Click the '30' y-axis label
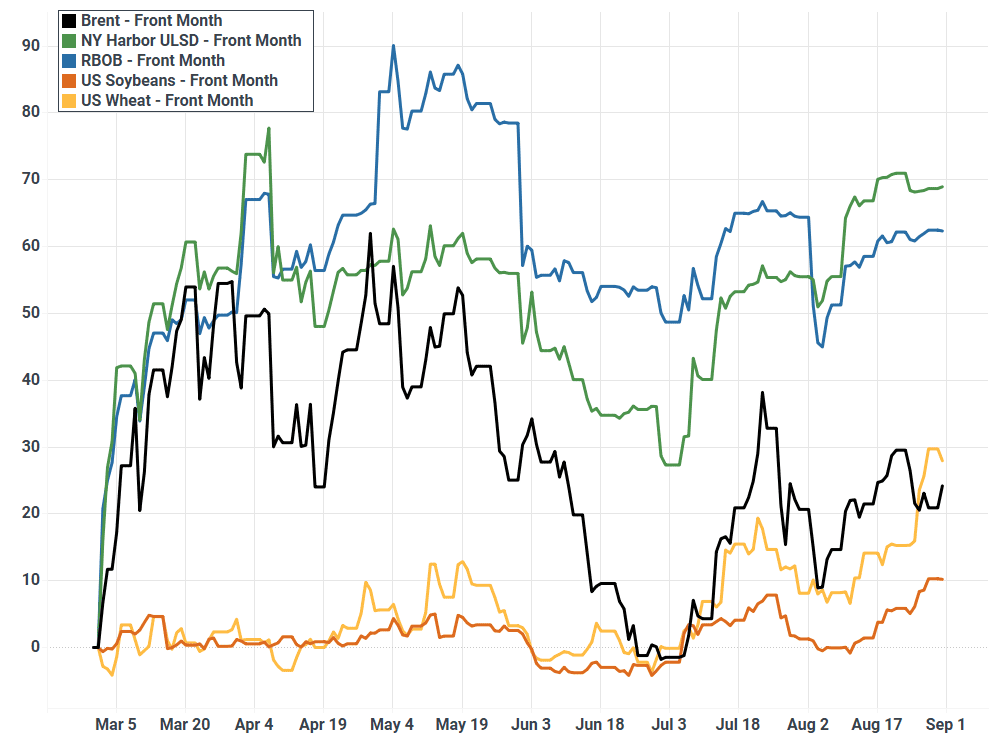 (x=31, y=446)
